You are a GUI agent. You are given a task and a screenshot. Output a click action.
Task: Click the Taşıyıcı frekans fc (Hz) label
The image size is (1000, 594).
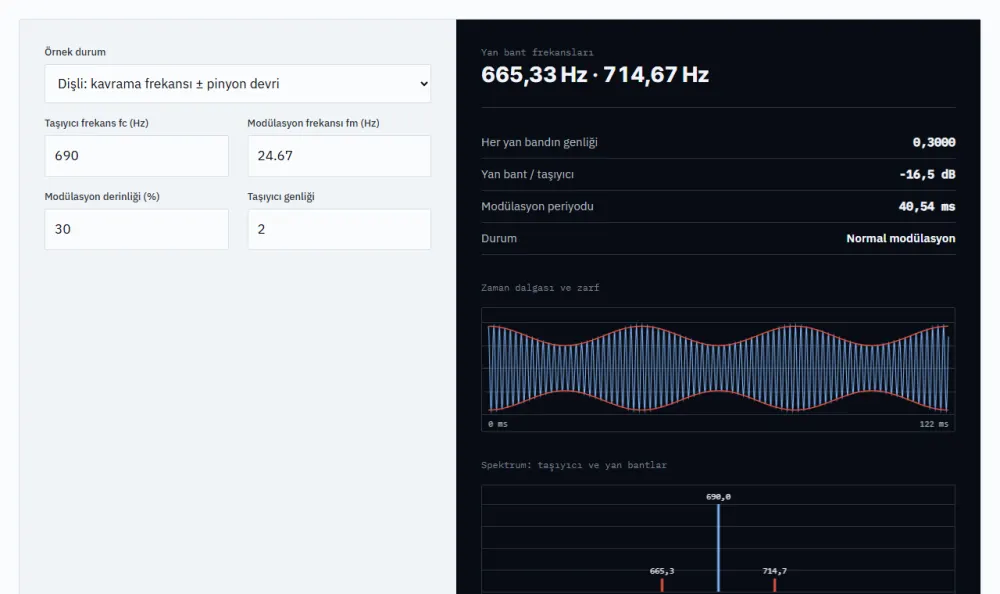96,123
